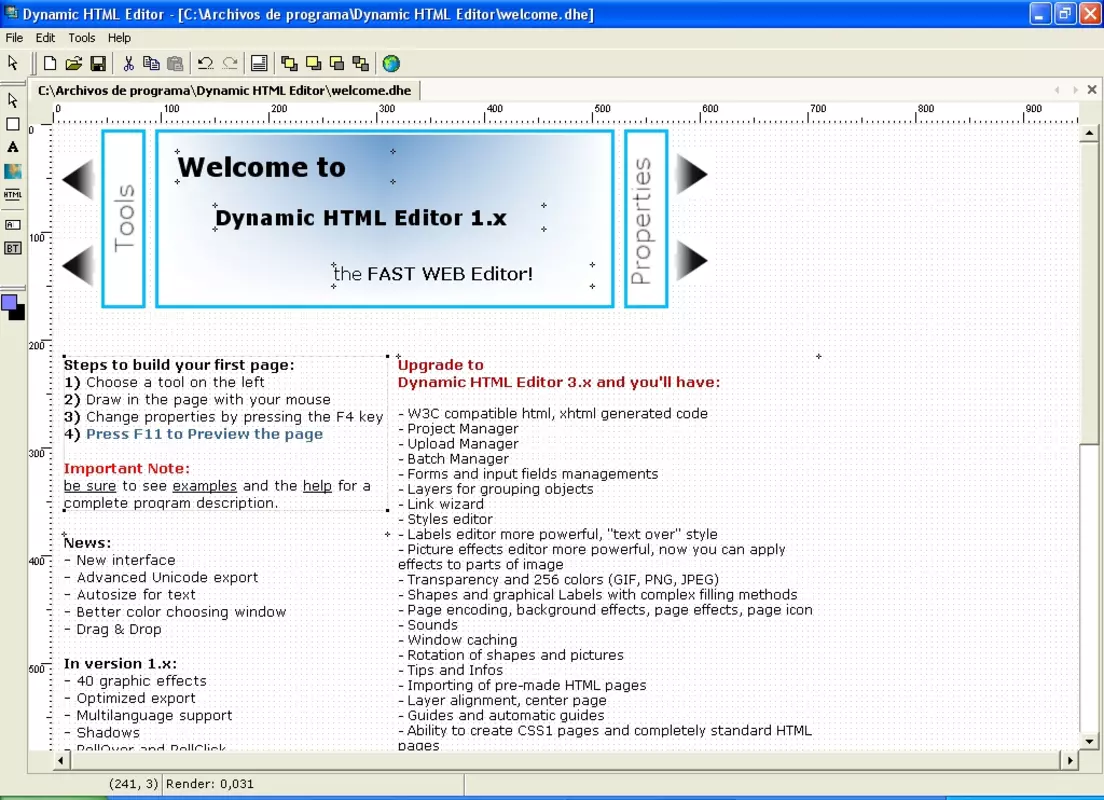The height and width of the screenshot is (800, 1104).
Task: Open the File menu
Action: coord(14,37)
